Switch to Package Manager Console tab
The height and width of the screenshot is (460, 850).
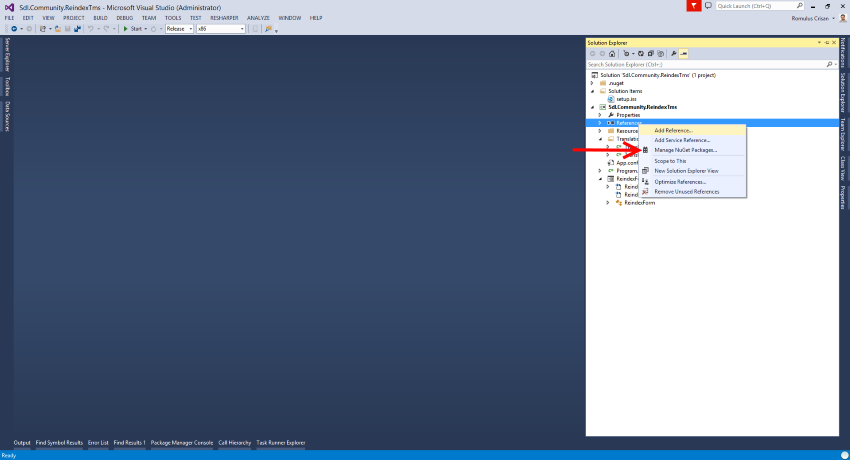(182, 442)
